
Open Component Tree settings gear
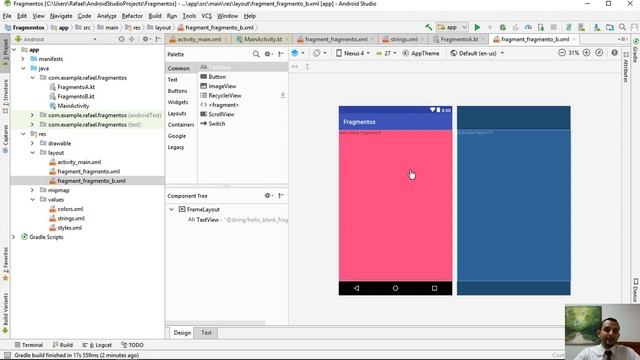(x=268, y=196)
